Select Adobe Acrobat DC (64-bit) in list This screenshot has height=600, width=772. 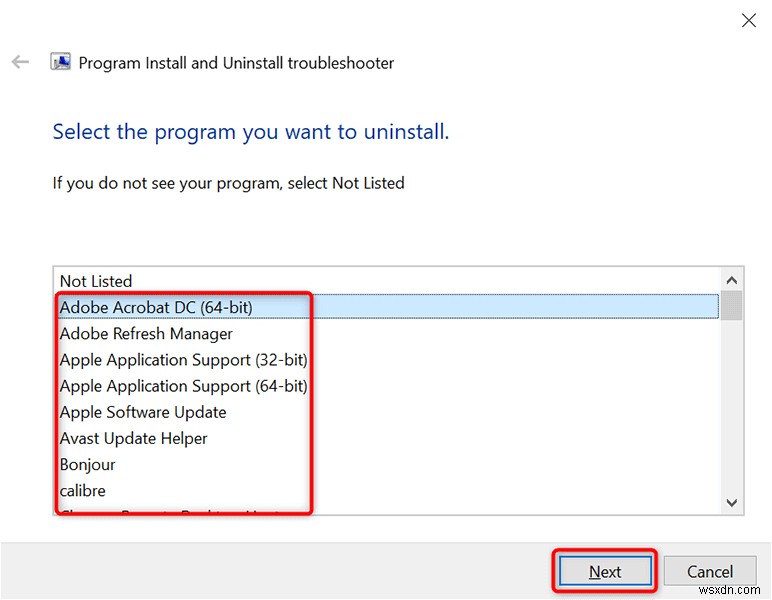[x=386, y=307]
